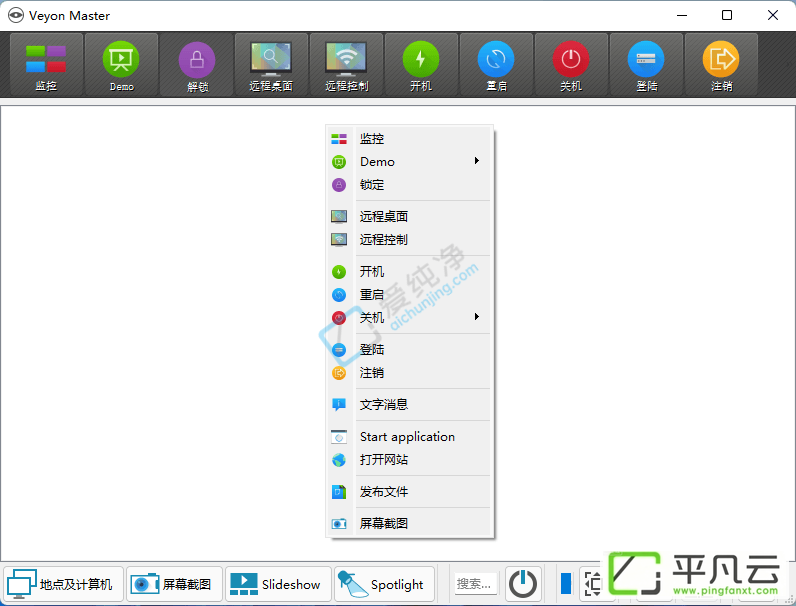The height and width of the screenshot is (606, 796).
Task: Select 屏幕截图 screenshot in the context menu
Action: [409, 523]
